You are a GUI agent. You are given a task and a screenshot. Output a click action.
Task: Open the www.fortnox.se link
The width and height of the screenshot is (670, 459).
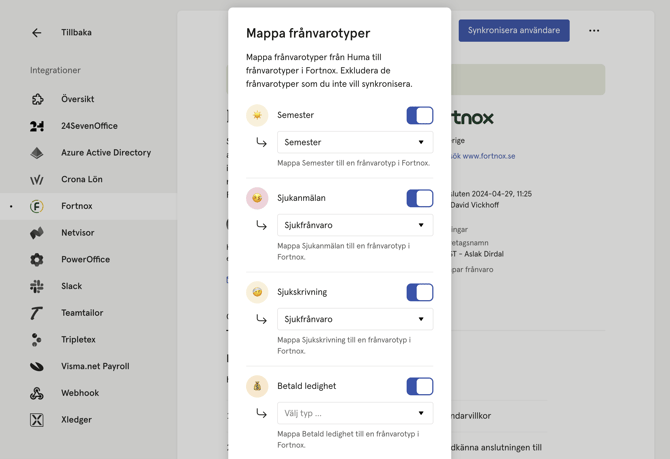[x=489, y=156]
